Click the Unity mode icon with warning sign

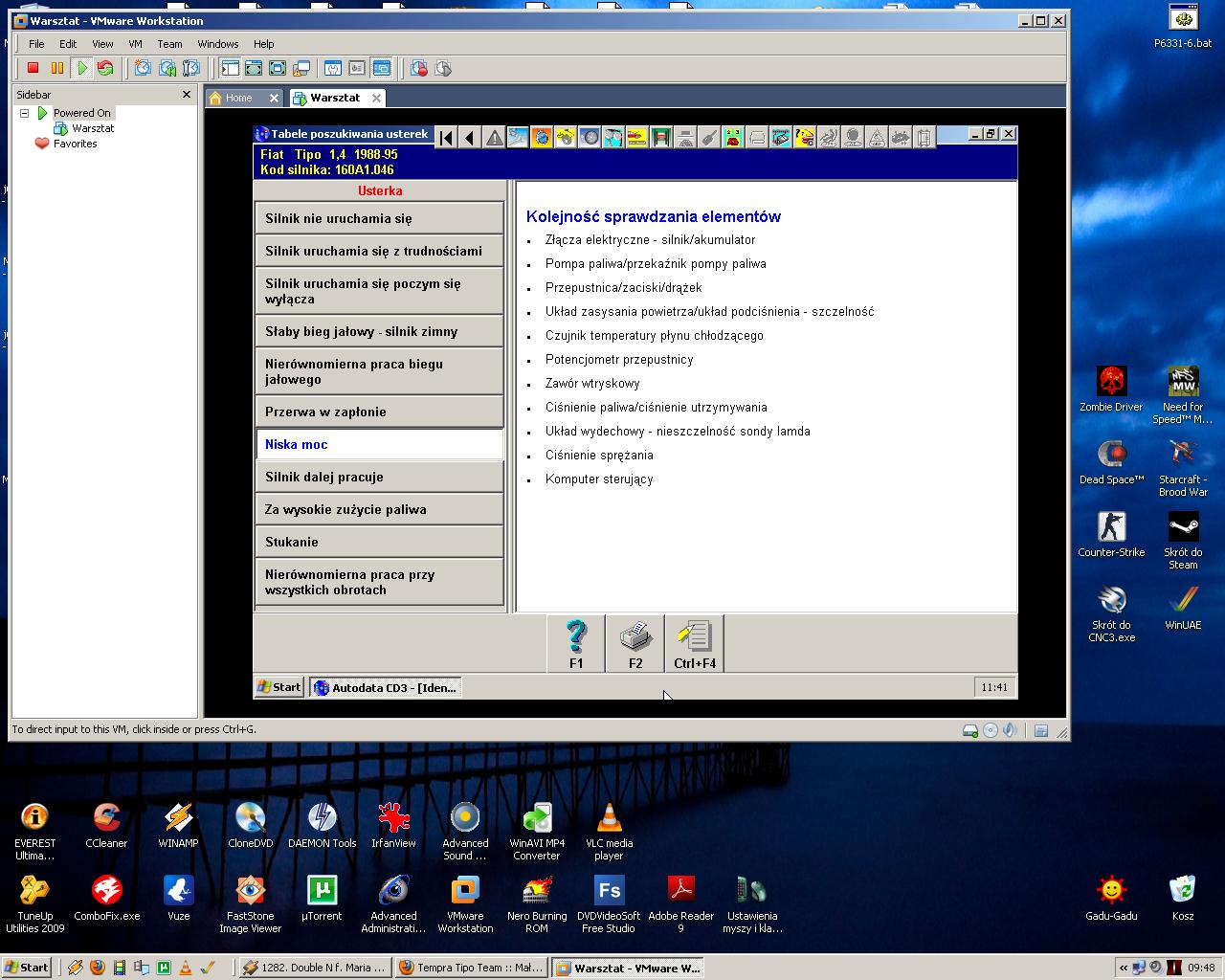pos(301,68)
